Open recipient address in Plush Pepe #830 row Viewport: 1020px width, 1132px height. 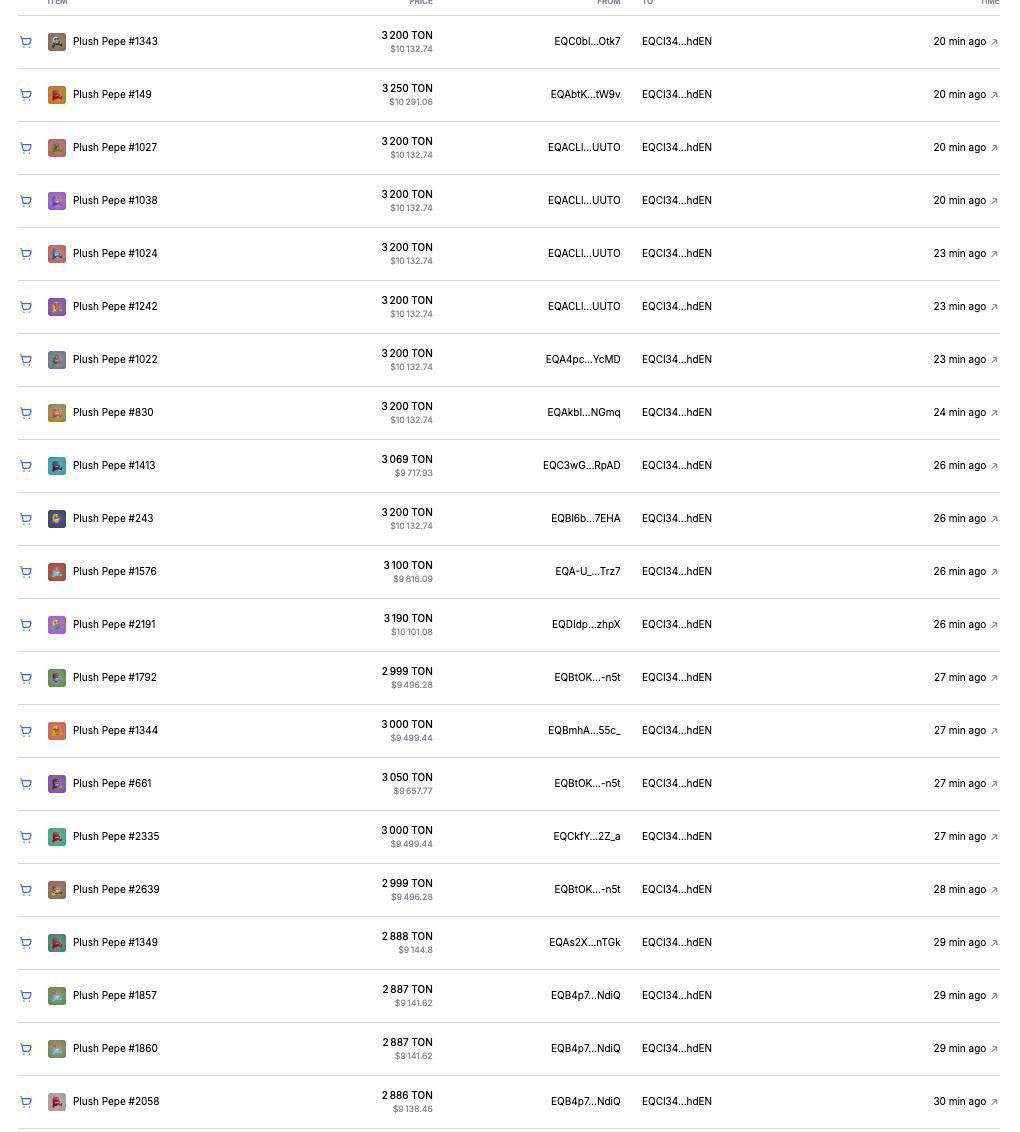[x=676, y=413]
